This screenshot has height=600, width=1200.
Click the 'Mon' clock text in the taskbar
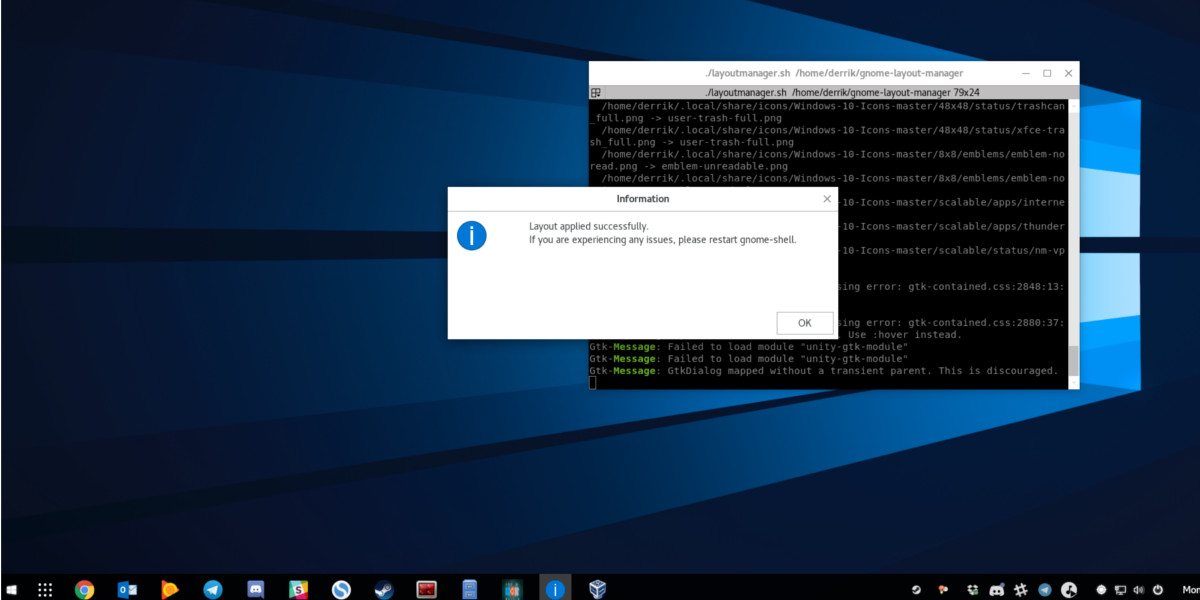[x=1189, y=590]
